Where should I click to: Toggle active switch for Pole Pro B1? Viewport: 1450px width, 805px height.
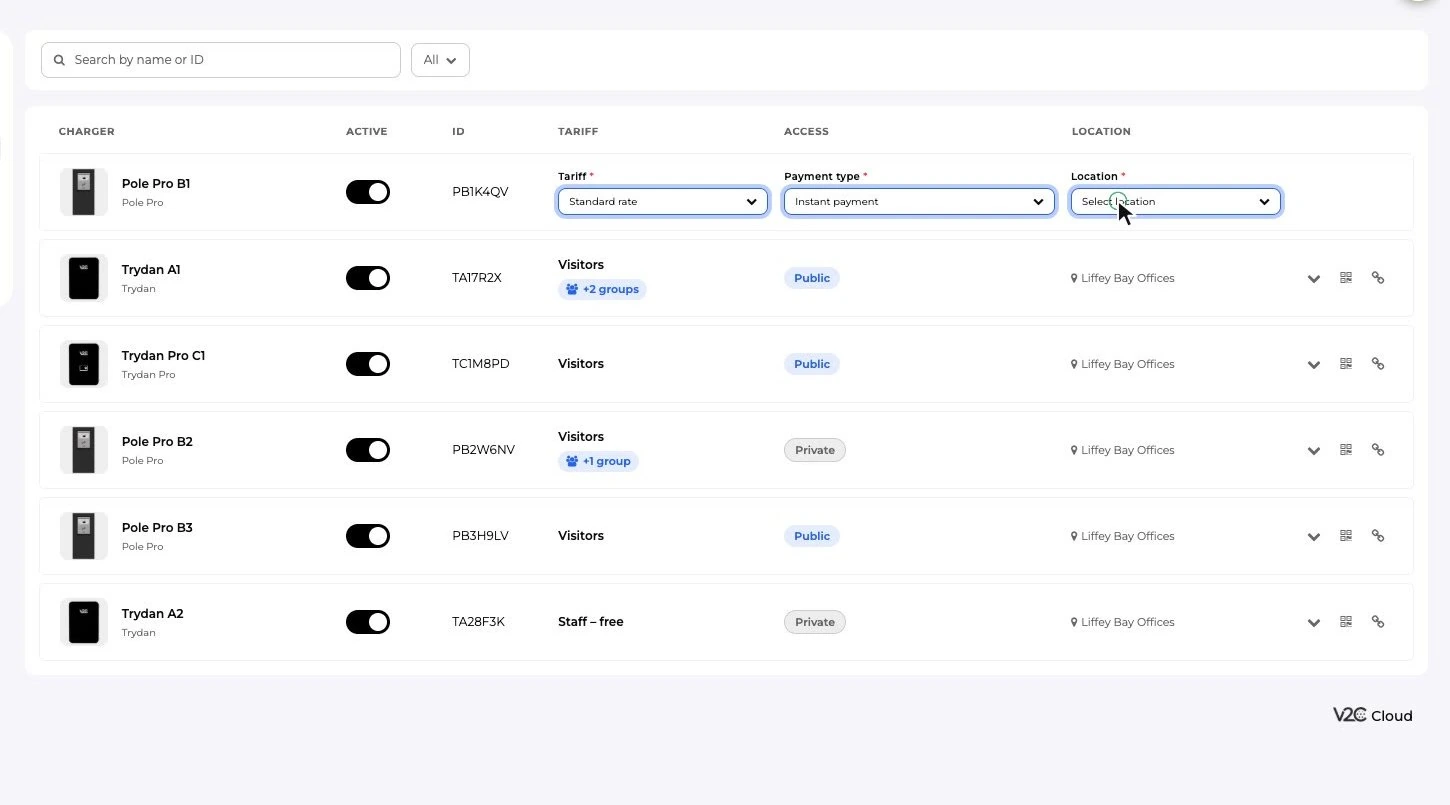(x=368, y=192)
